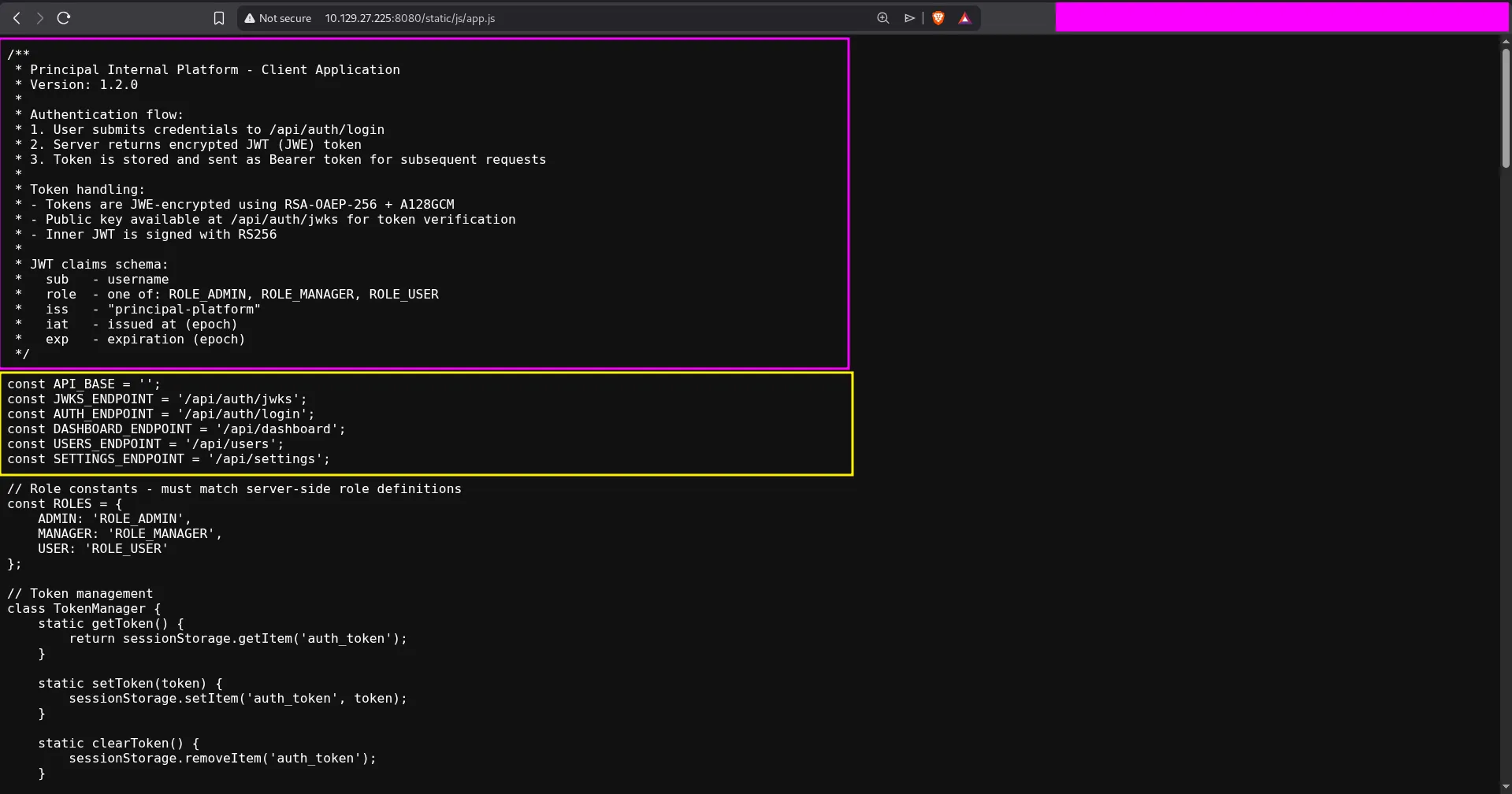Click the browser back arrow
The width and height of the screenshot is (1512, 794).
(17, 18)
